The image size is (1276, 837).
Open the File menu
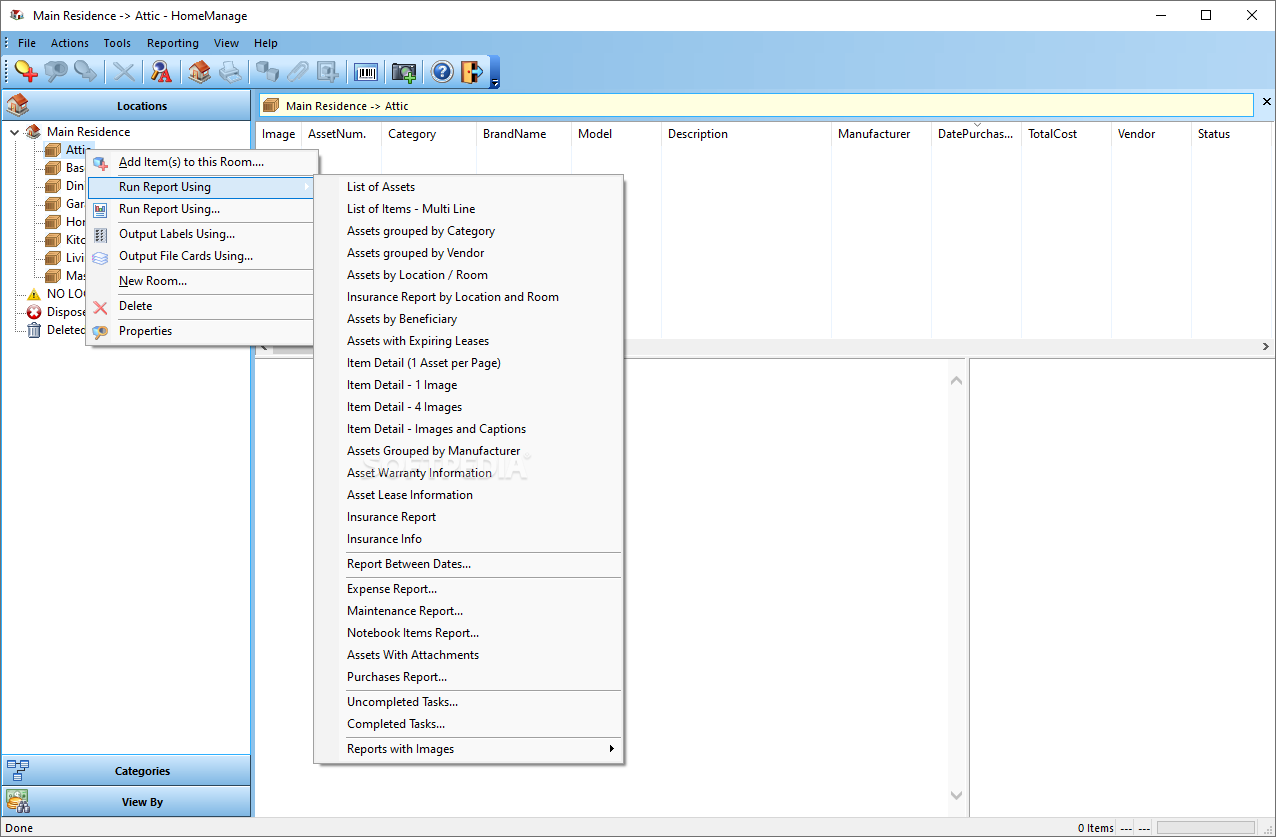(27, 43)
